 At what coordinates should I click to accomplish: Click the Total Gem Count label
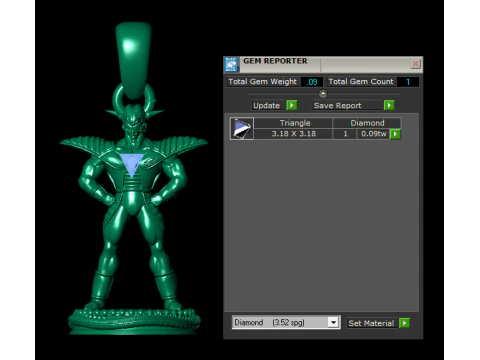361,82
